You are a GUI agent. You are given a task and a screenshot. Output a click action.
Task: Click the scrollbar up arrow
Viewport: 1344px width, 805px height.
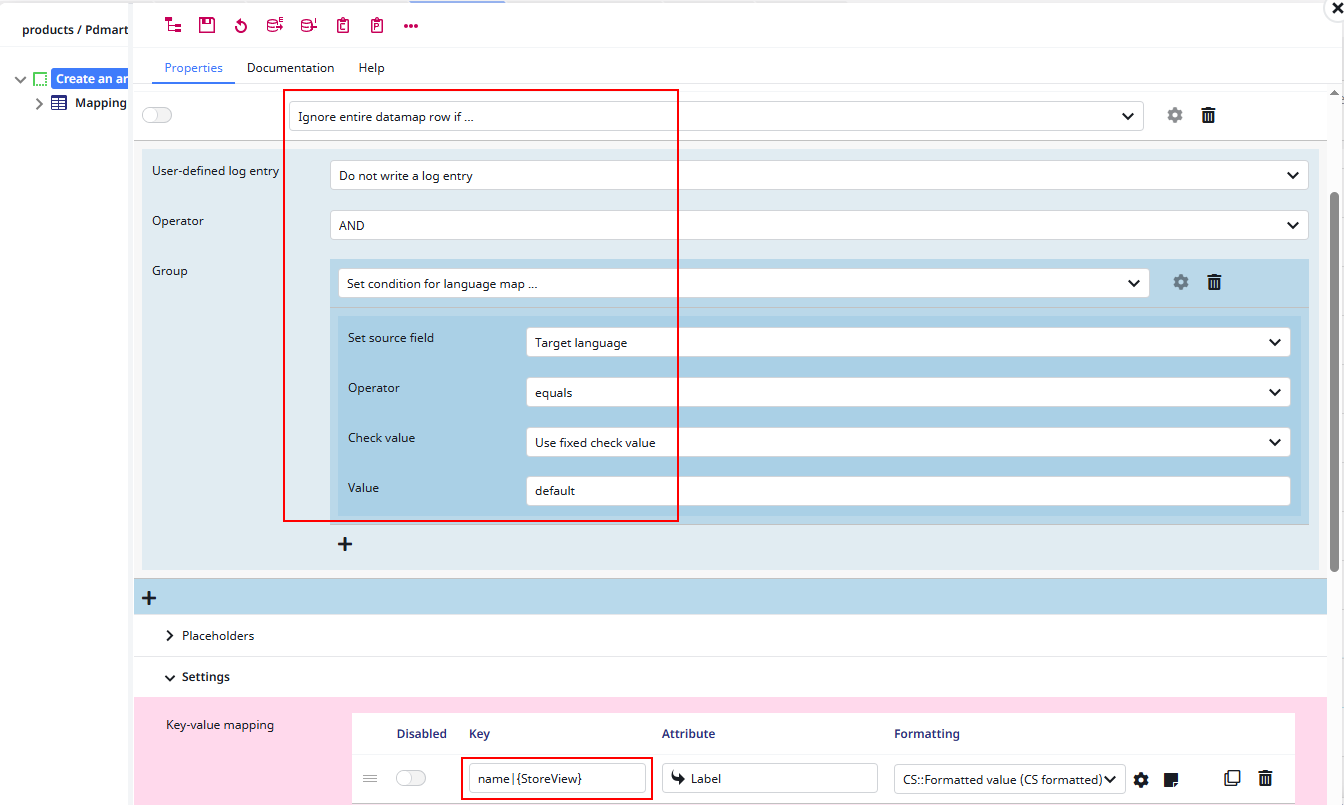[1334, 93]
